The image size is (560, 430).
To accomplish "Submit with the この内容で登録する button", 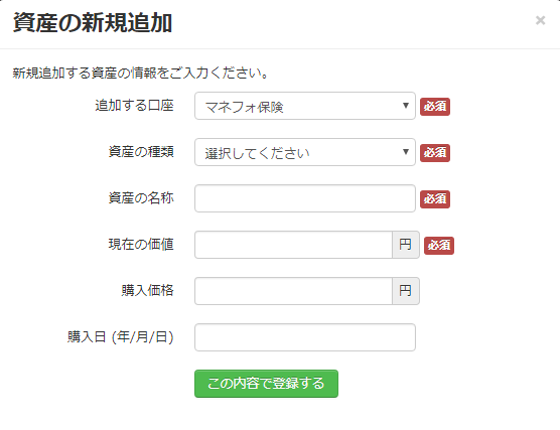I will pos(266,384).
